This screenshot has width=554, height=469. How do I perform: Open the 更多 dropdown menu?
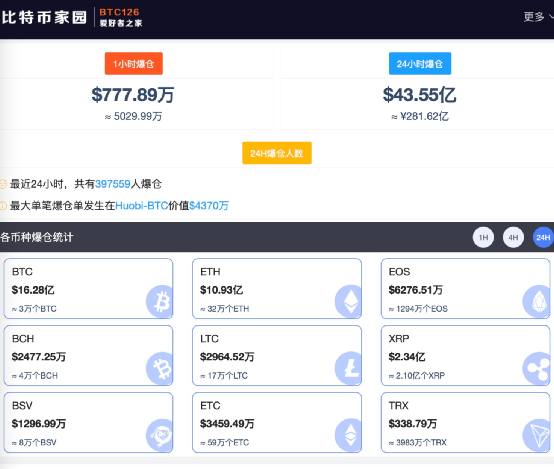pos(538,17)
